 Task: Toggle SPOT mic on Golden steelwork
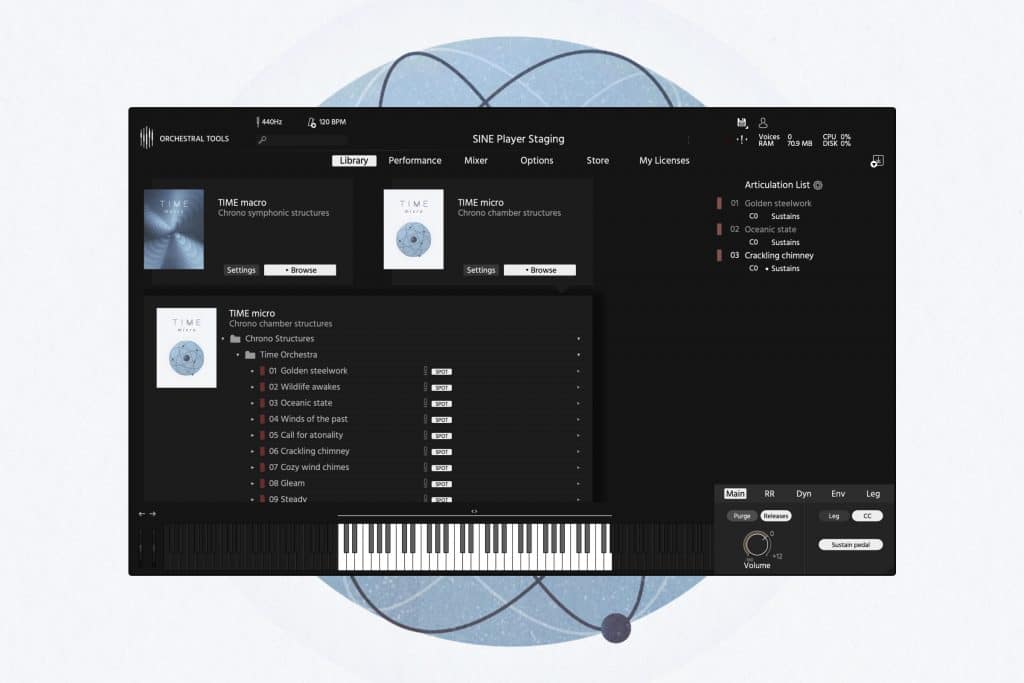(441, 372)
